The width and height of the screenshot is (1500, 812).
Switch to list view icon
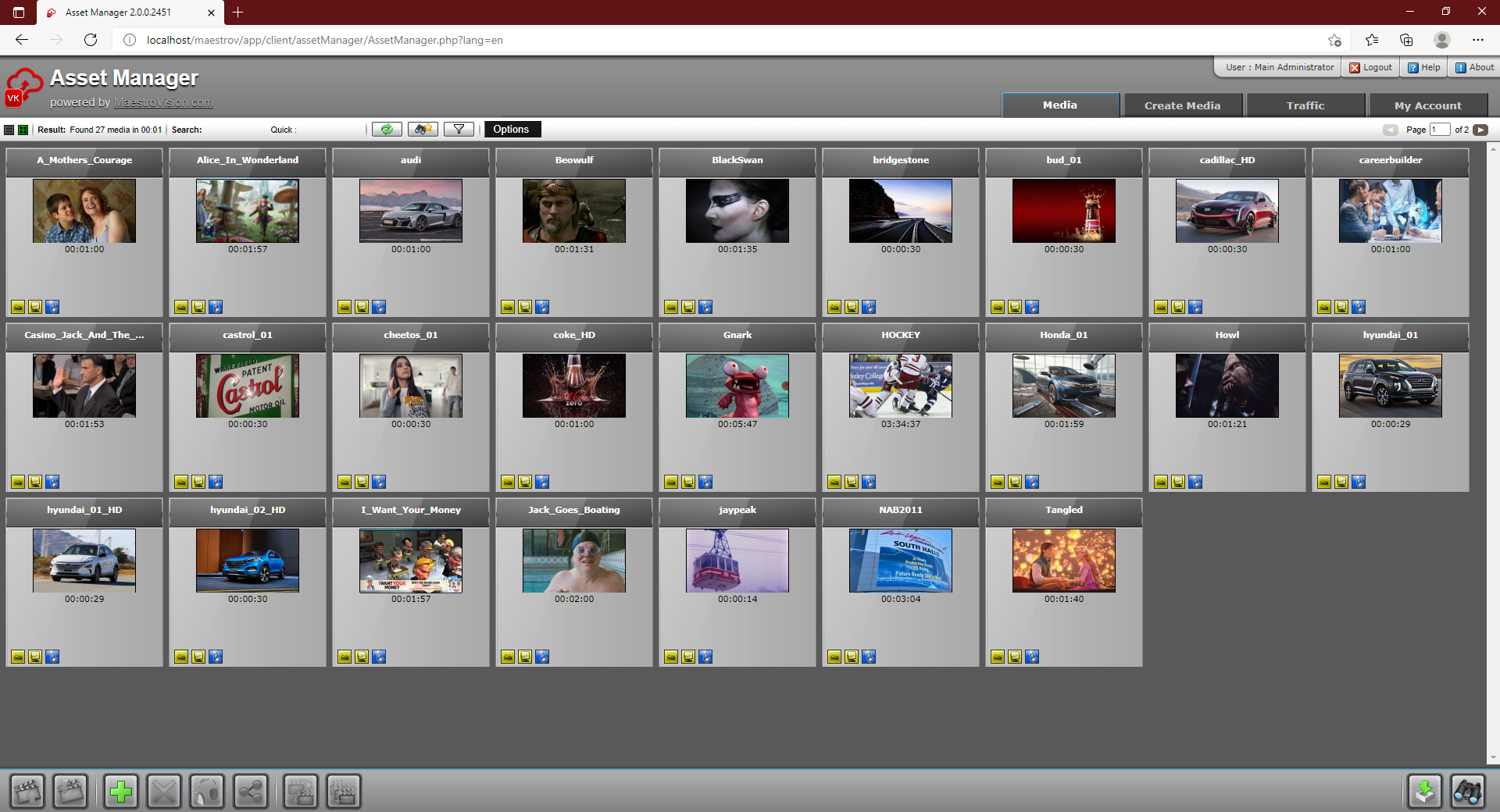(9, 130)
